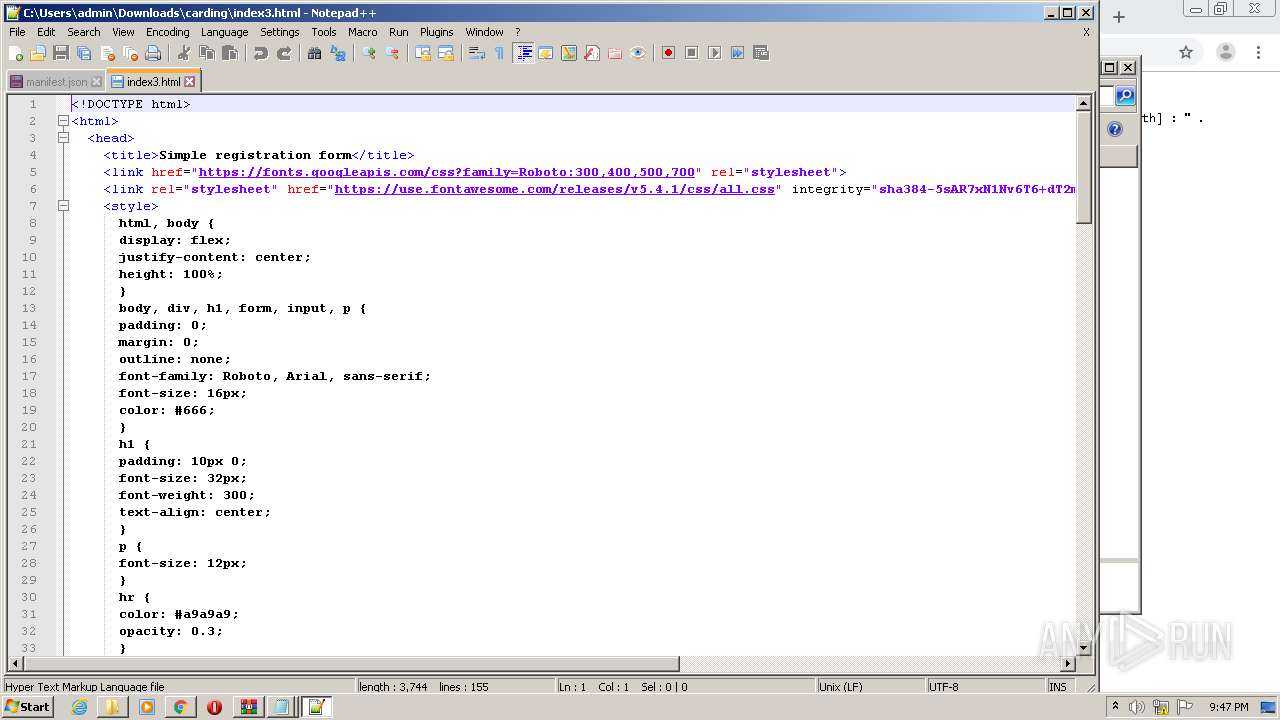1280x720 pixels.
Task: Collapse the head fold on line 3
Action: (x=63, y=138)
